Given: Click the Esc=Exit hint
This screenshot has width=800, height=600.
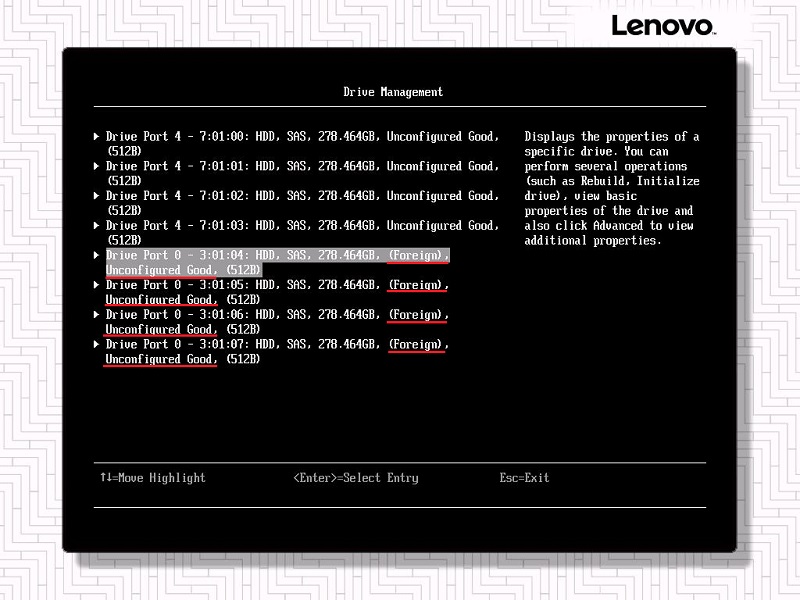Looking at the screenshot, I should click(x=524, y=478).
